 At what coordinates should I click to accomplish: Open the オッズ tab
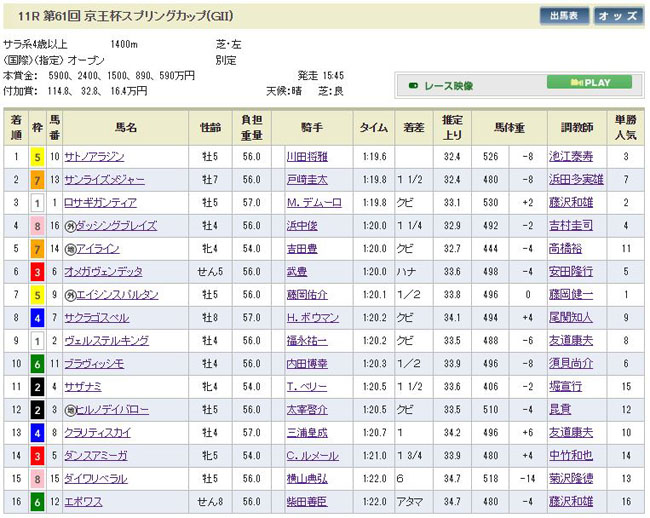619,16
